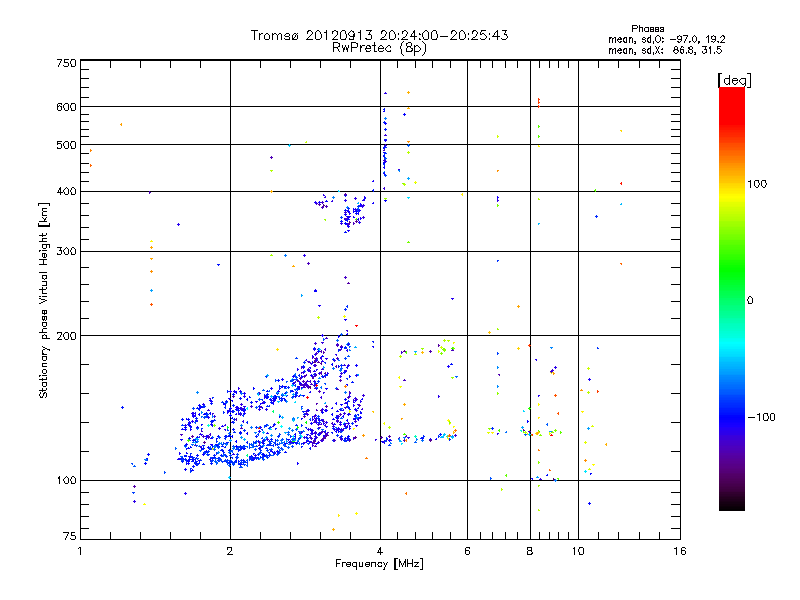Click the x-axis tick label '6'
The width and height of the screenshot is (800, 600).
[x=468, y=551]
